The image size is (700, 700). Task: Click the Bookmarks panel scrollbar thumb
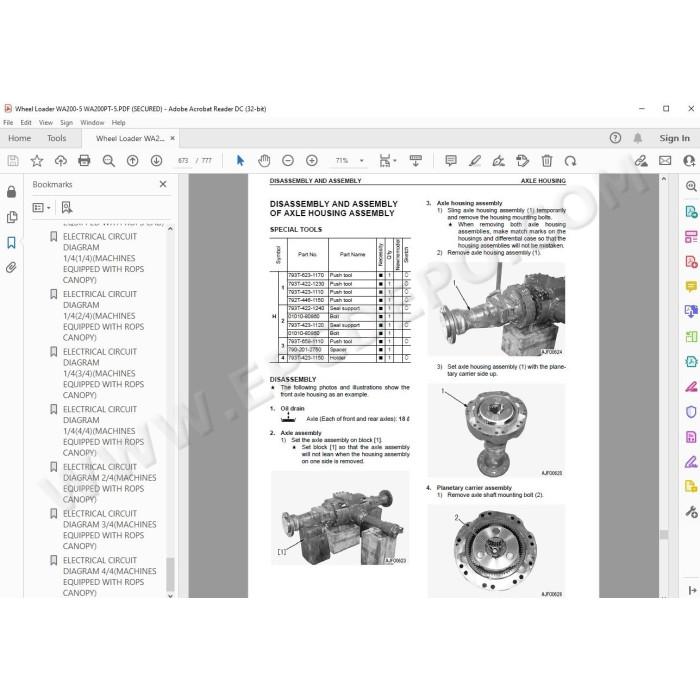pos(170,574)
